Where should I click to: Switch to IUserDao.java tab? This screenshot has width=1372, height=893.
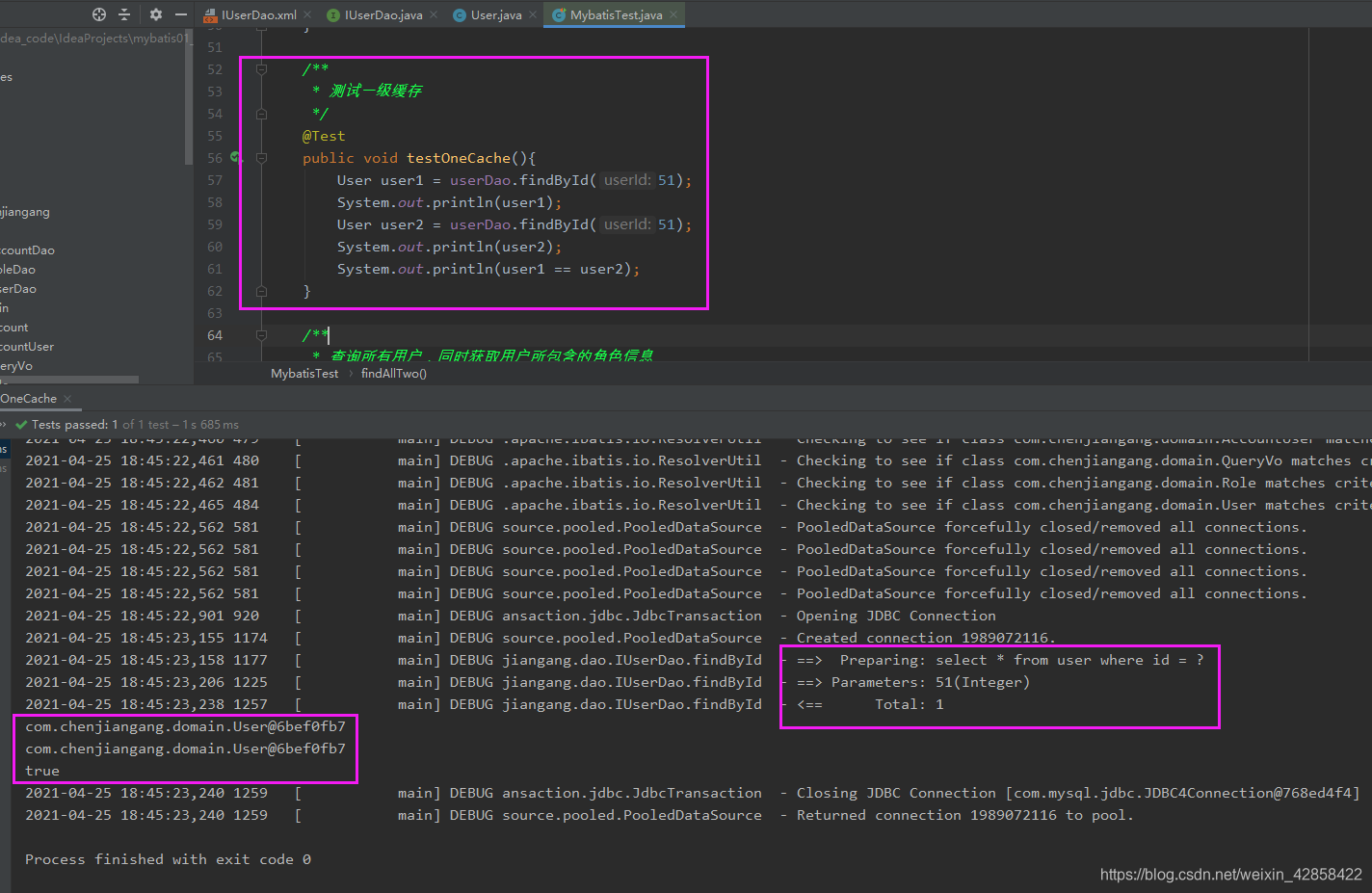click(383, 15)
